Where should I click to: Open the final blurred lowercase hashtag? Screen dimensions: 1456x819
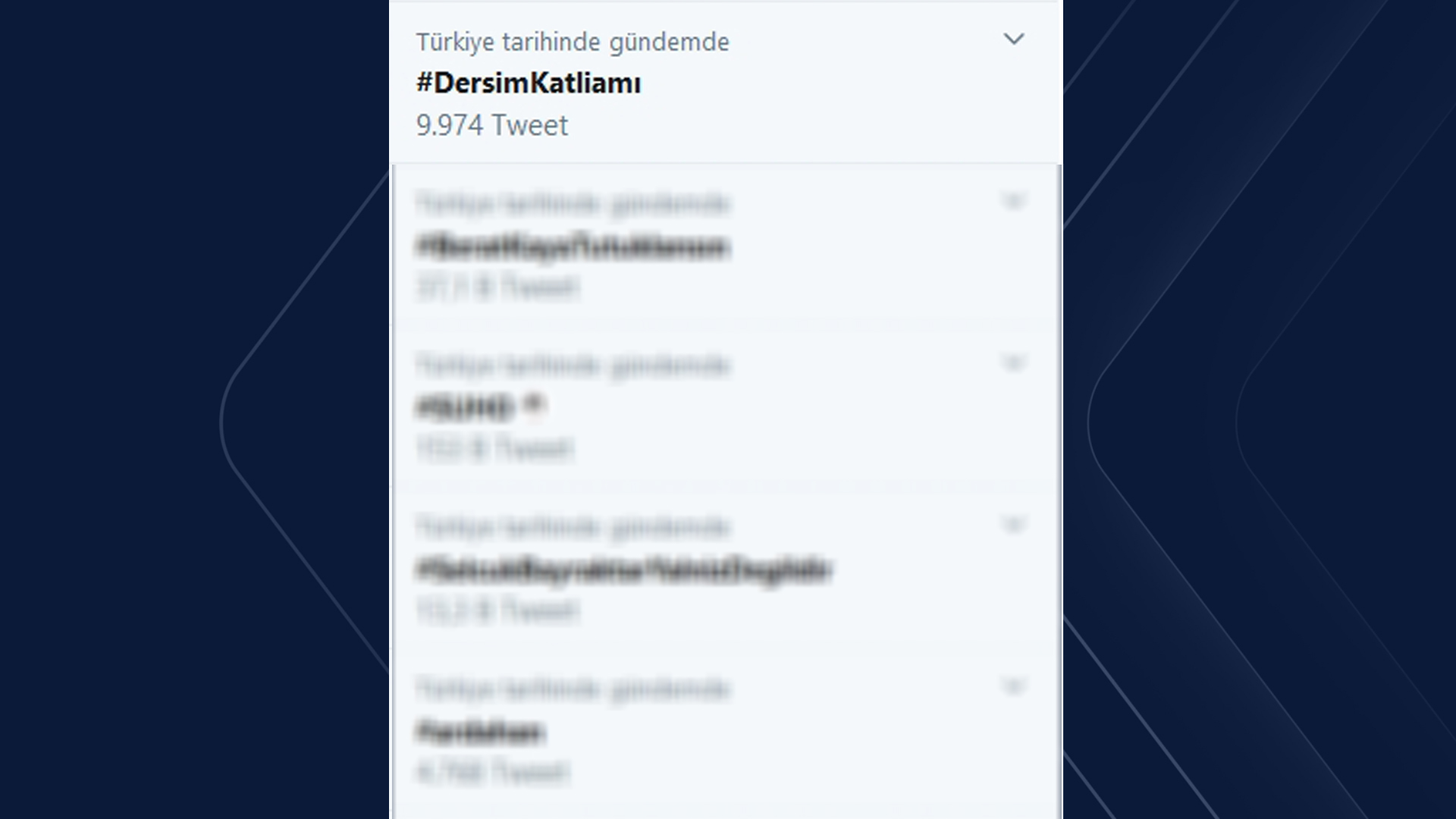tap(481, 732)
